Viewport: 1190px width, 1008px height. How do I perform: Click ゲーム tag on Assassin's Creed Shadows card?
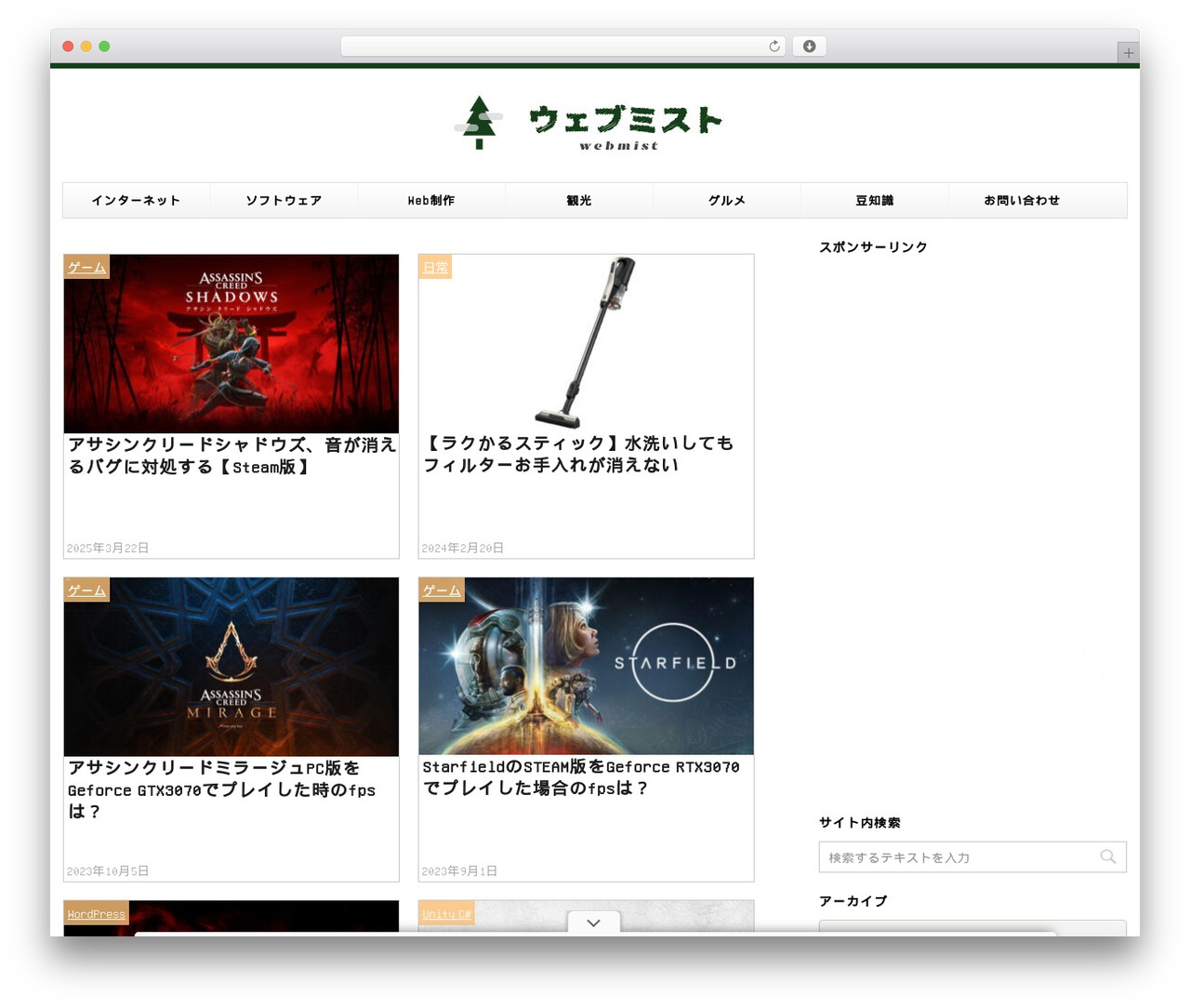(x=86, y=267)
